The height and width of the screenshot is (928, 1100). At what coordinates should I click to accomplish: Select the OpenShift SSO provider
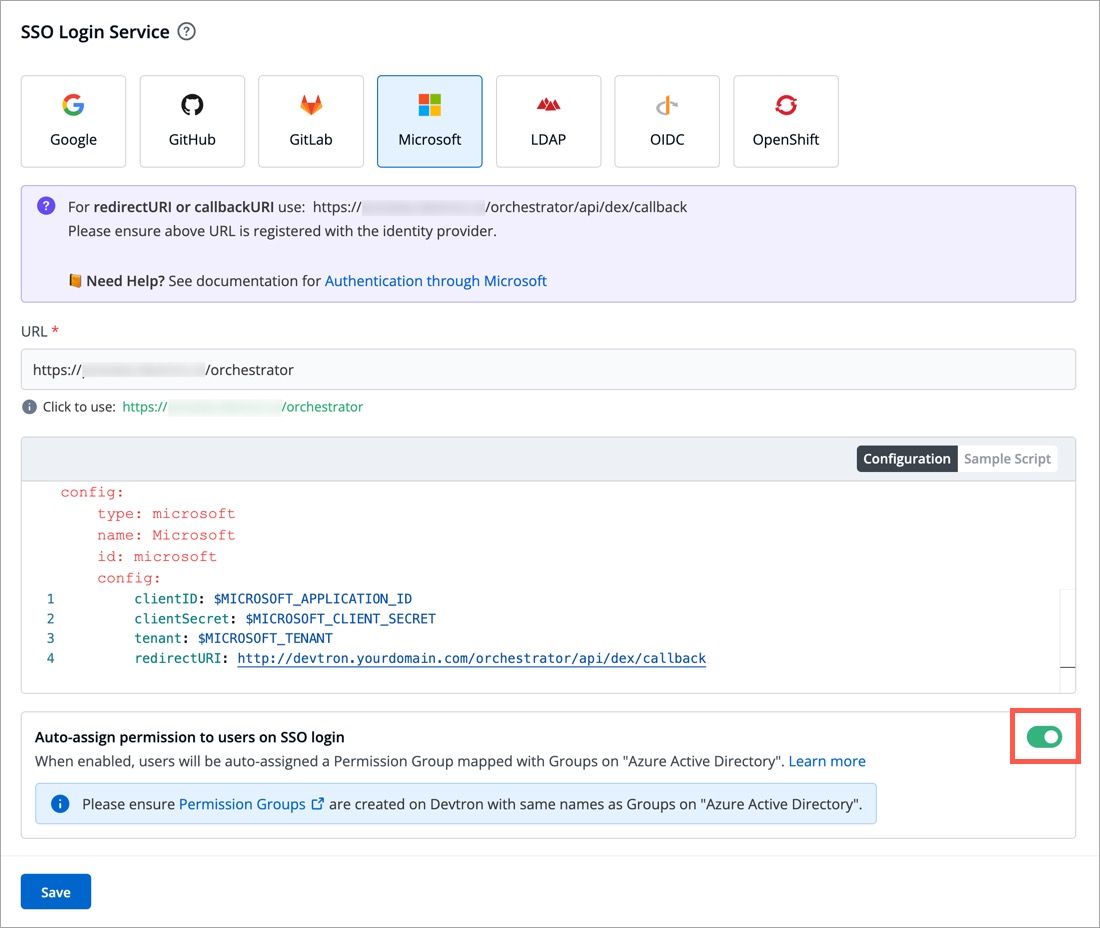point(786,121)
